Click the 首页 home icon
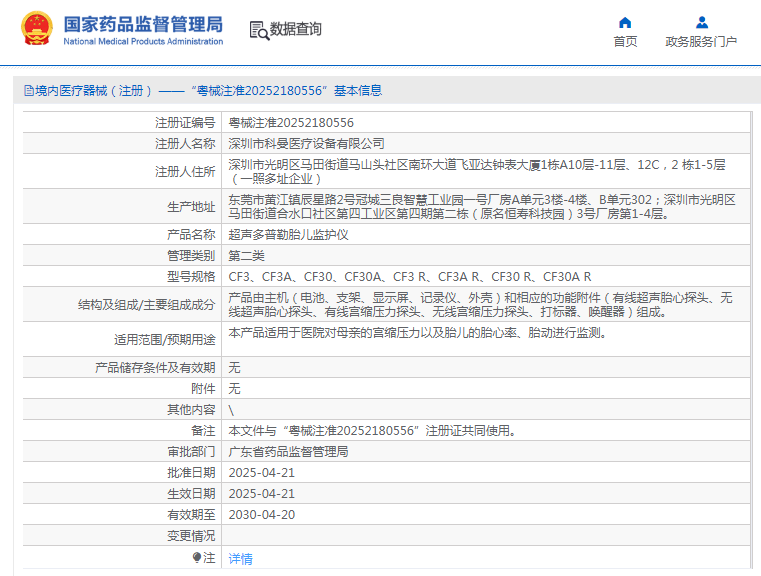This screenshot has height=576, width=761. pyautogui.click(x=625, y=22)
